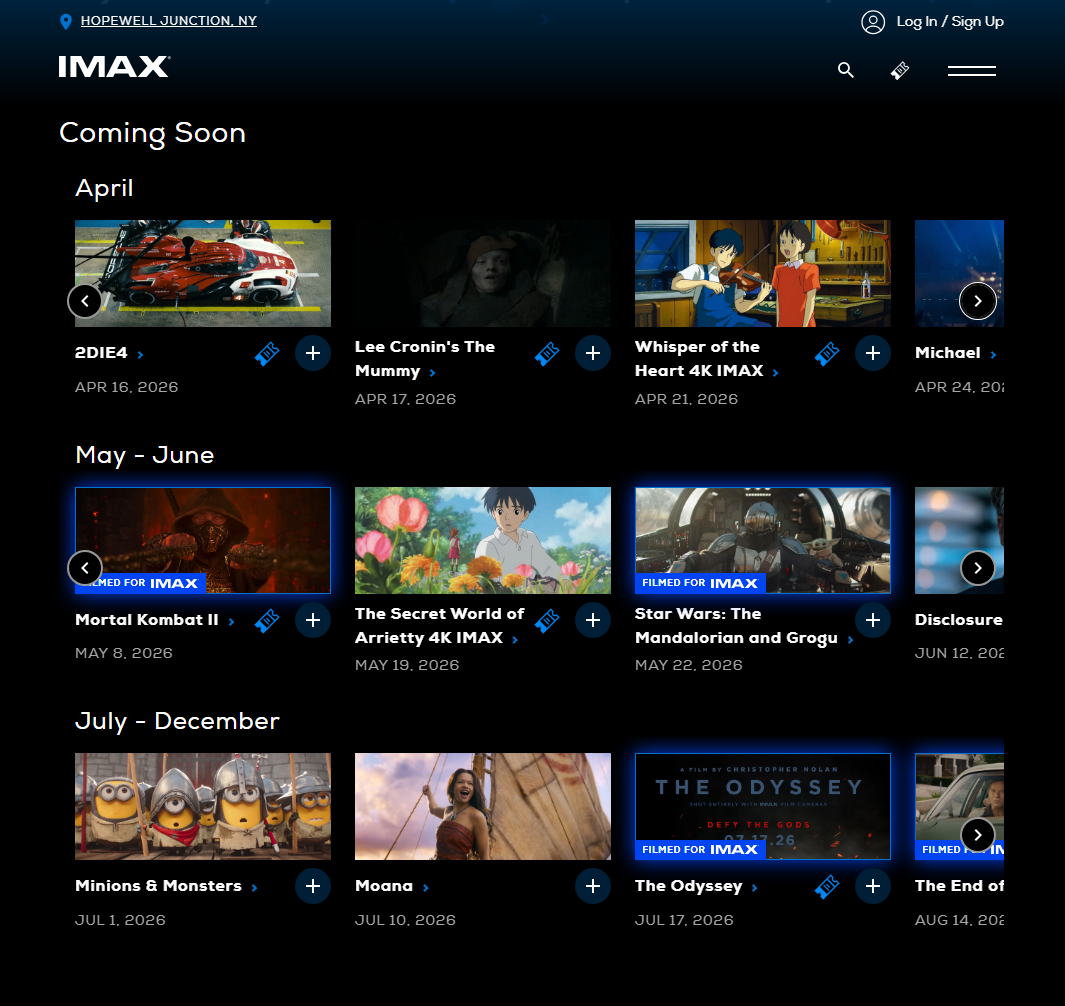1065x1006 pixels.
Task: Click the Secret World of Arrietty thumbnail
Action: pos(482,540)
